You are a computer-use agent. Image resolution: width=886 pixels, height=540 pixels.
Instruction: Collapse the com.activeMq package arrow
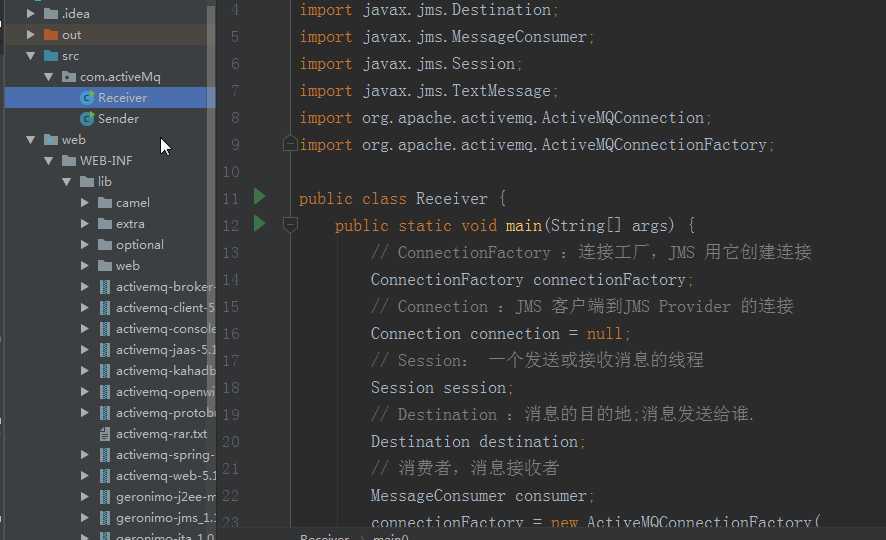click(x=49, y=76)
